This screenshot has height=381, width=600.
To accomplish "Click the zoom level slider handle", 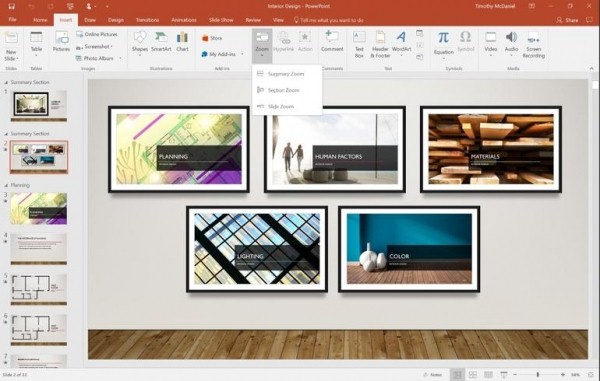I will click(538, 375).
